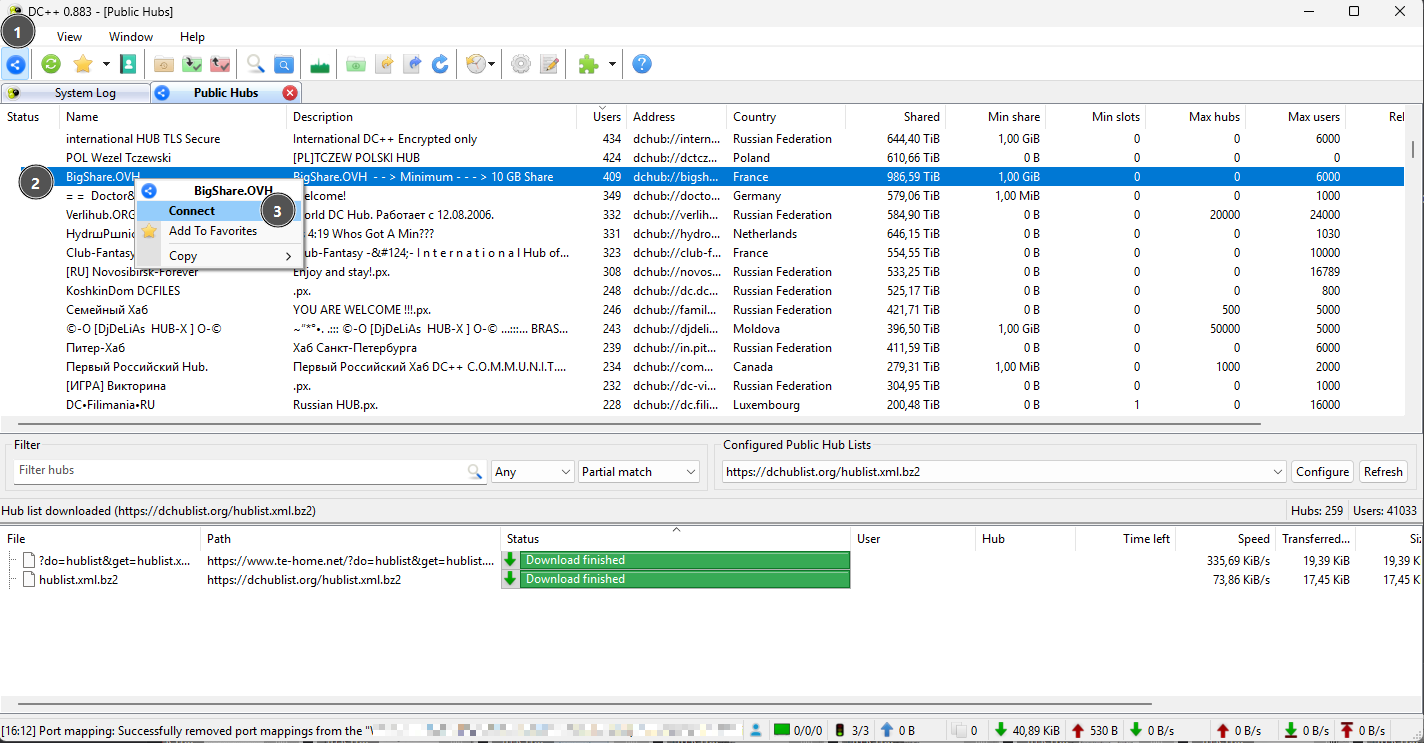This screenshot has height=743, width=1424.
Task: Expand the Copy submenu in context menu
Action: coord(219,256)
